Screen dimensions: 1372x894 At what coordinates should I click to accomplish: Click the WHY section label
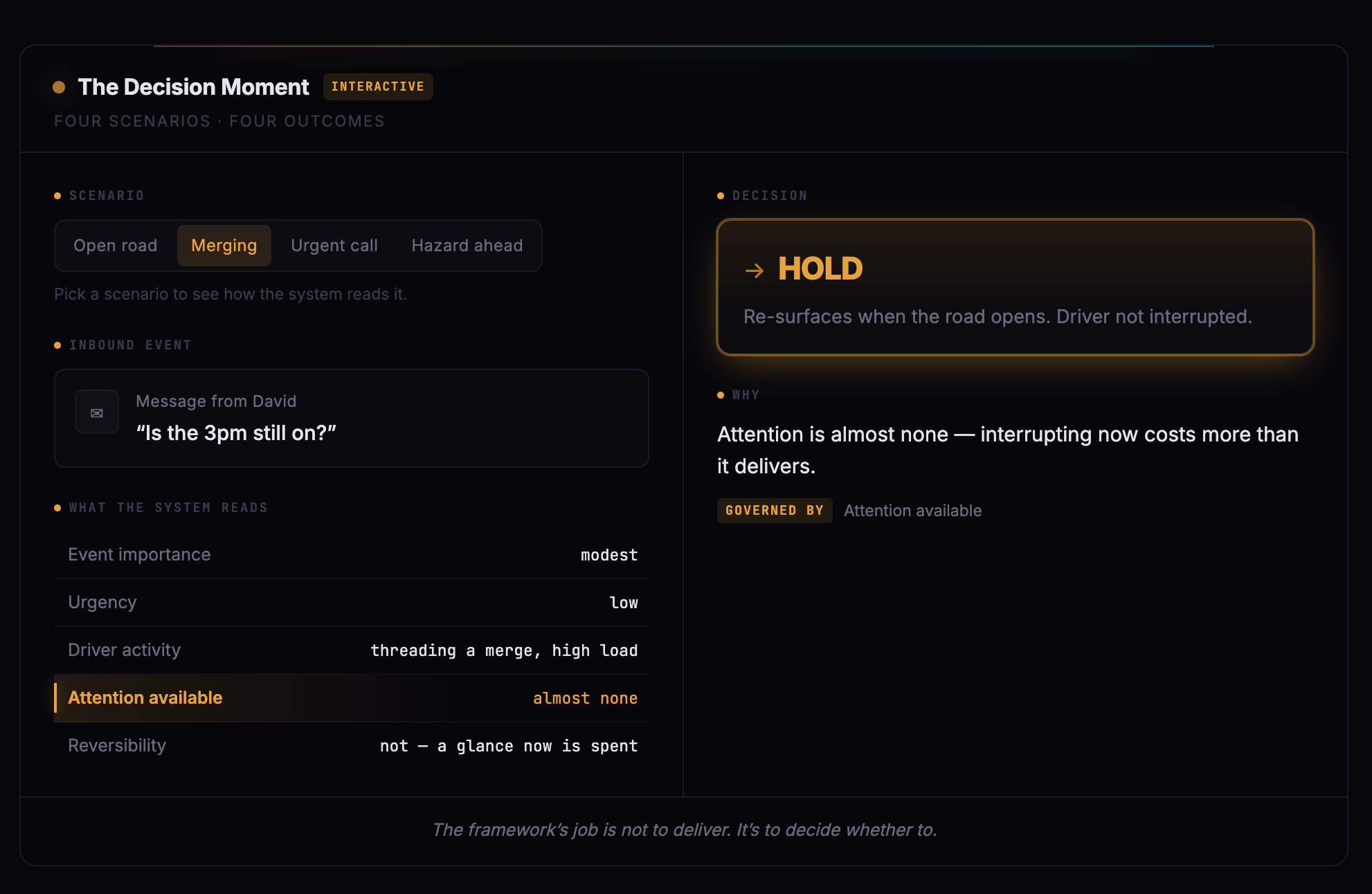tap(746, 395)
